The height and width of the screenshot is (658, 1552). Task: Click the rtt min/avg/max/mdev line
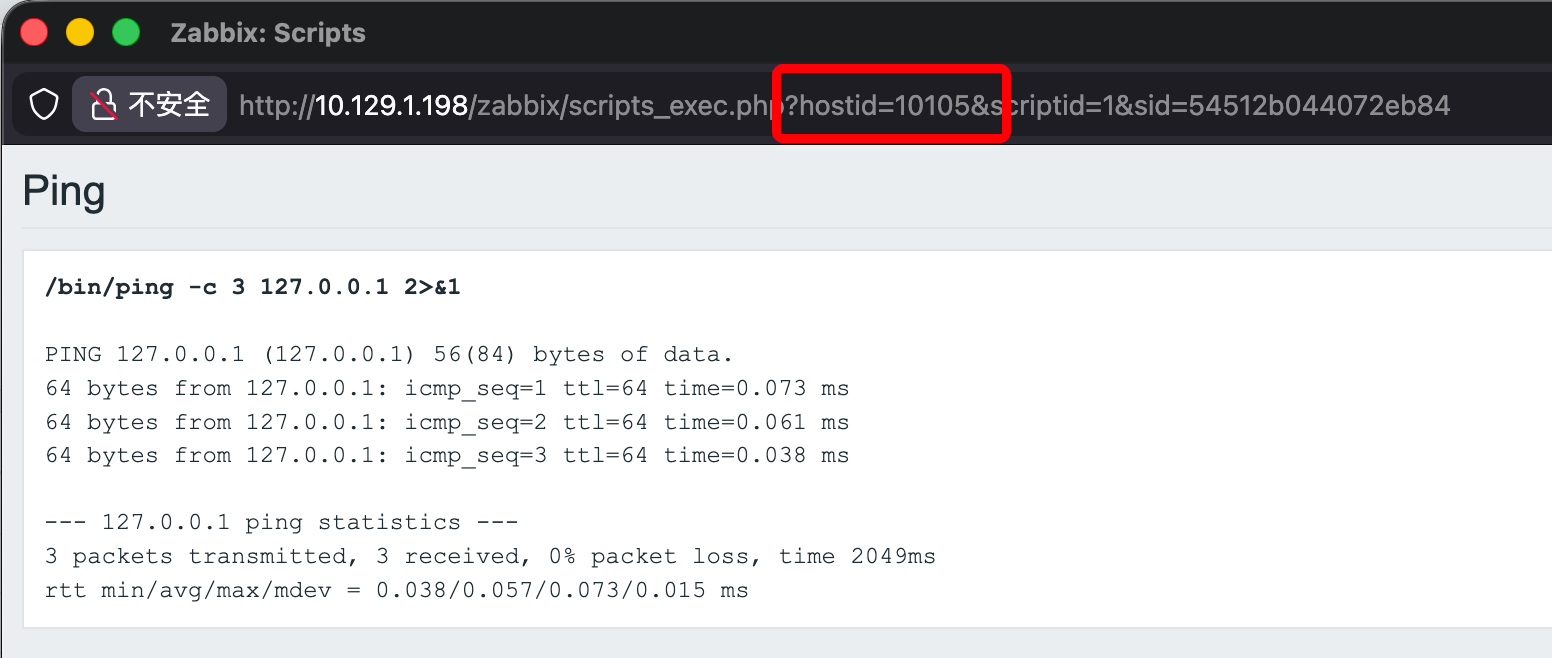pos(396,590)
